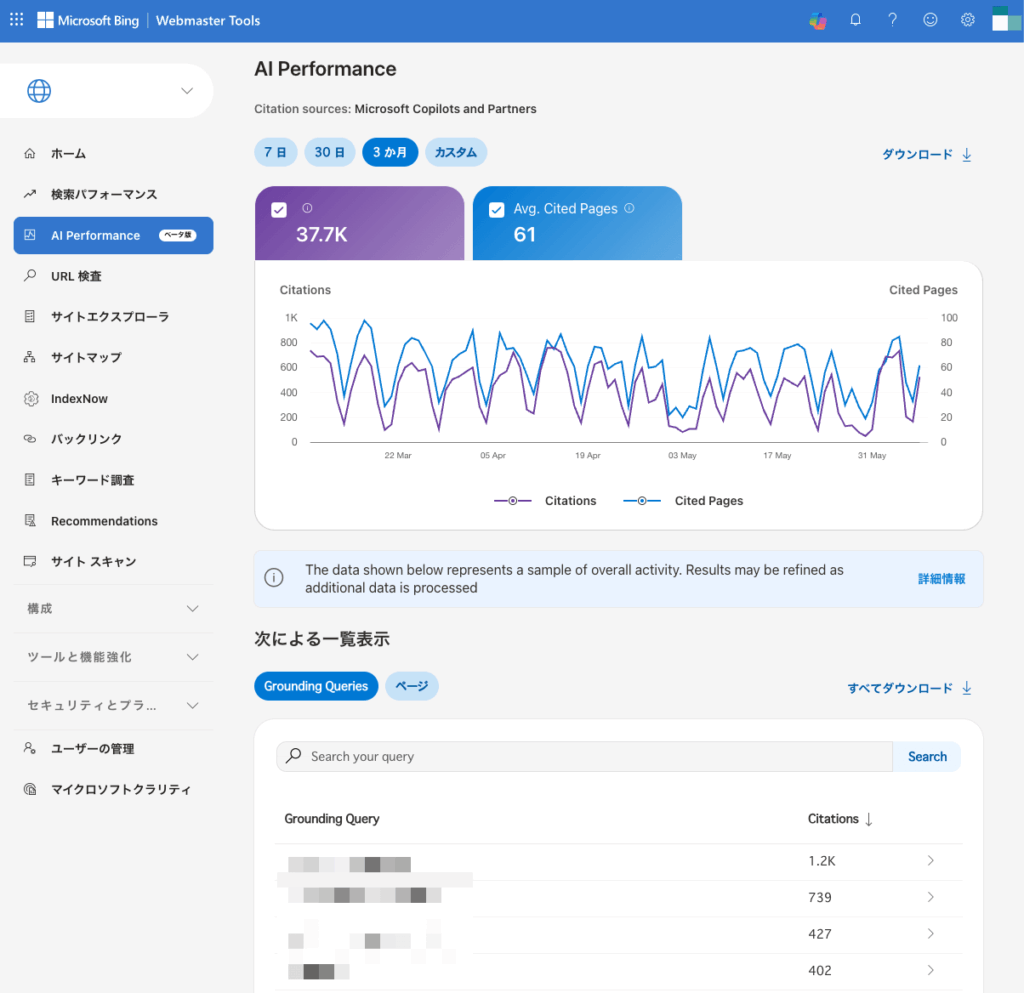Click the Recommendations icon

(x=30, y=520)
